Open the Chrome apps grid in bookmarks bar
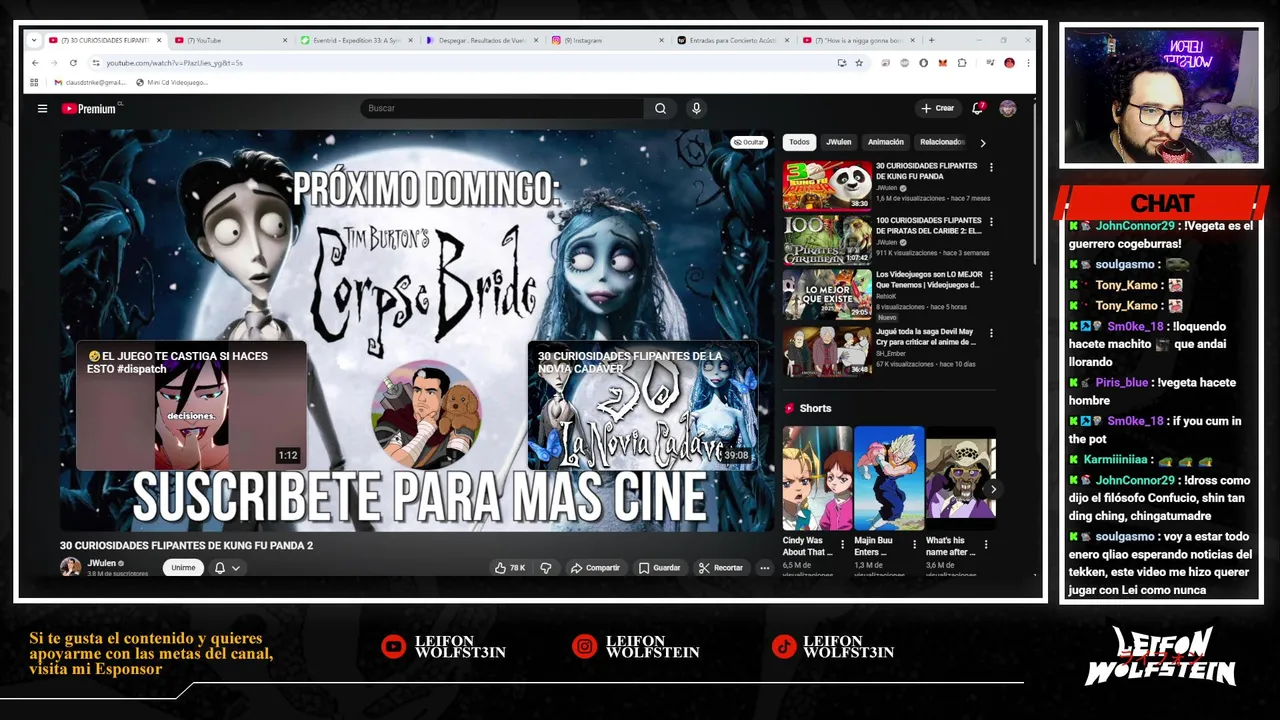 pos(35,82)
